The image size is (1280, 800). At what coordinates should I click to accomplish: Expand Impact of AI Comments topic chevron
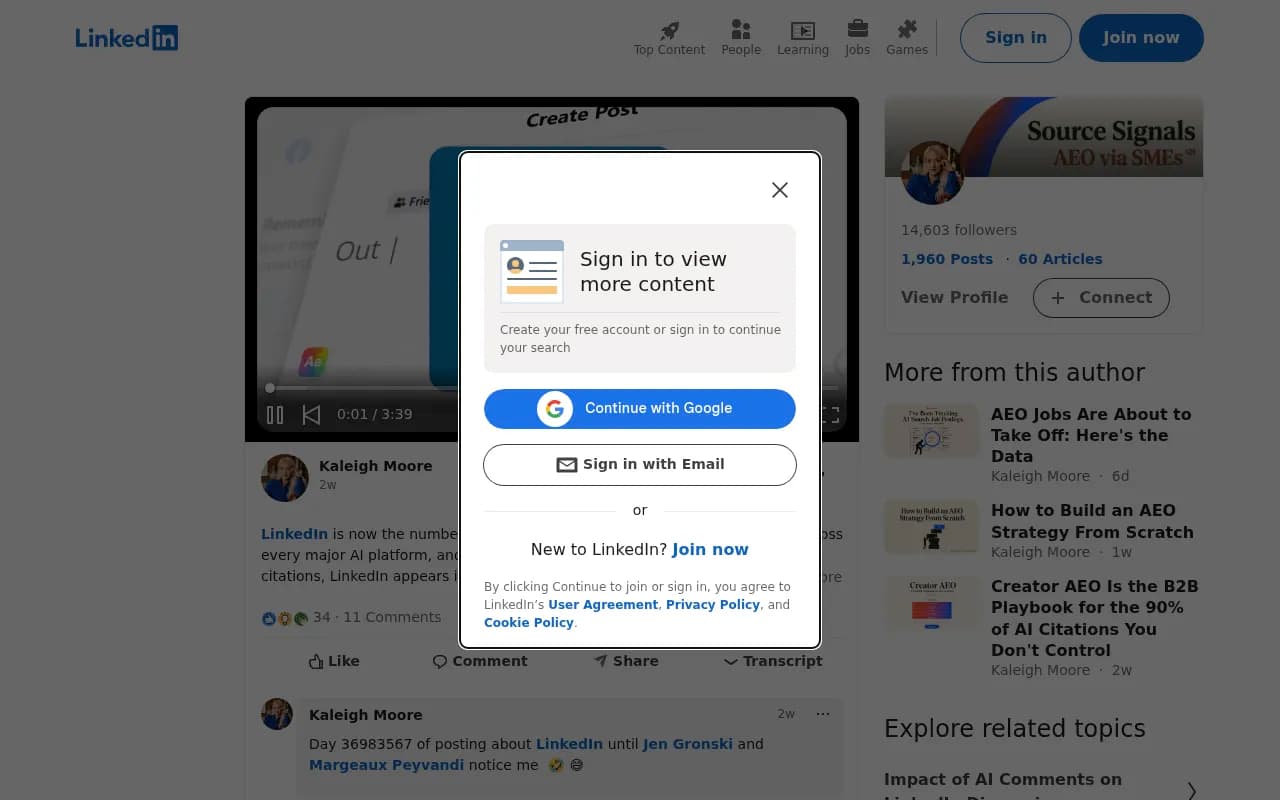(x=1191, y=791)
